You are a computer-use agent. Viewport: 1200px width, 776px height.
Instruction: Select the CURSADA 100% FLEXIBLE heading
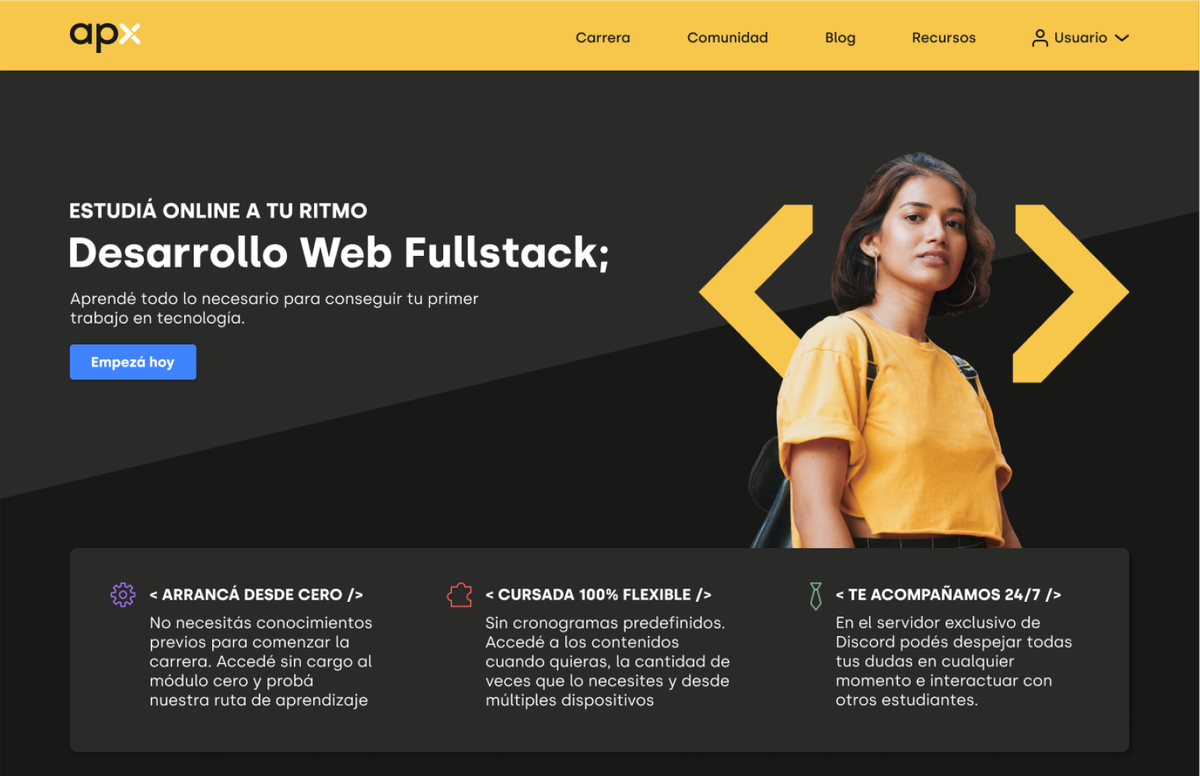point(598,595)
